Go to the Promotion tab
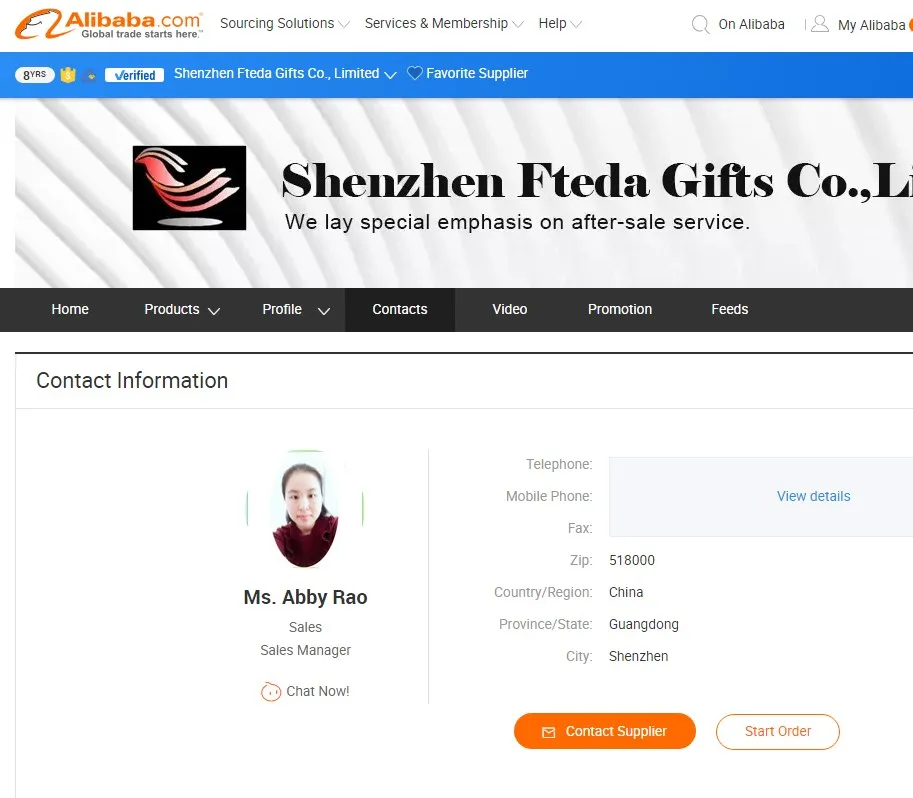This screenshot has width=913, height=798. coord(620,309)
